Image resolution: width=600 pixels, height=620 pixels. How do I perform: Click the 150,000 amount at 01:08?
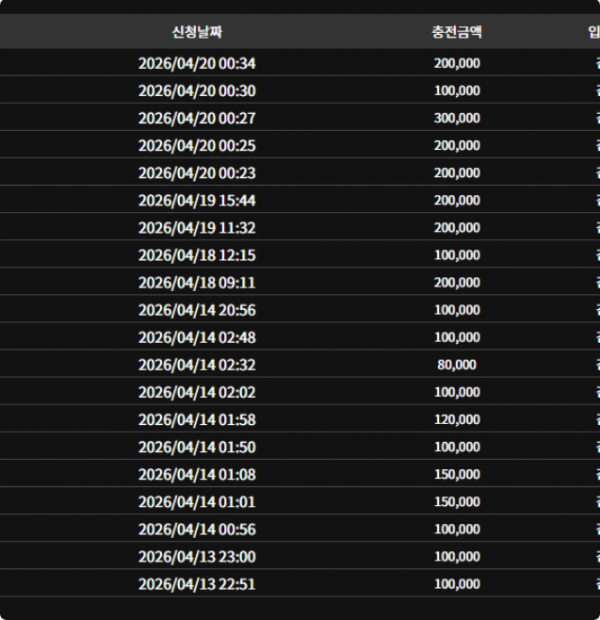pyautogui.click(x=457, y=474)
